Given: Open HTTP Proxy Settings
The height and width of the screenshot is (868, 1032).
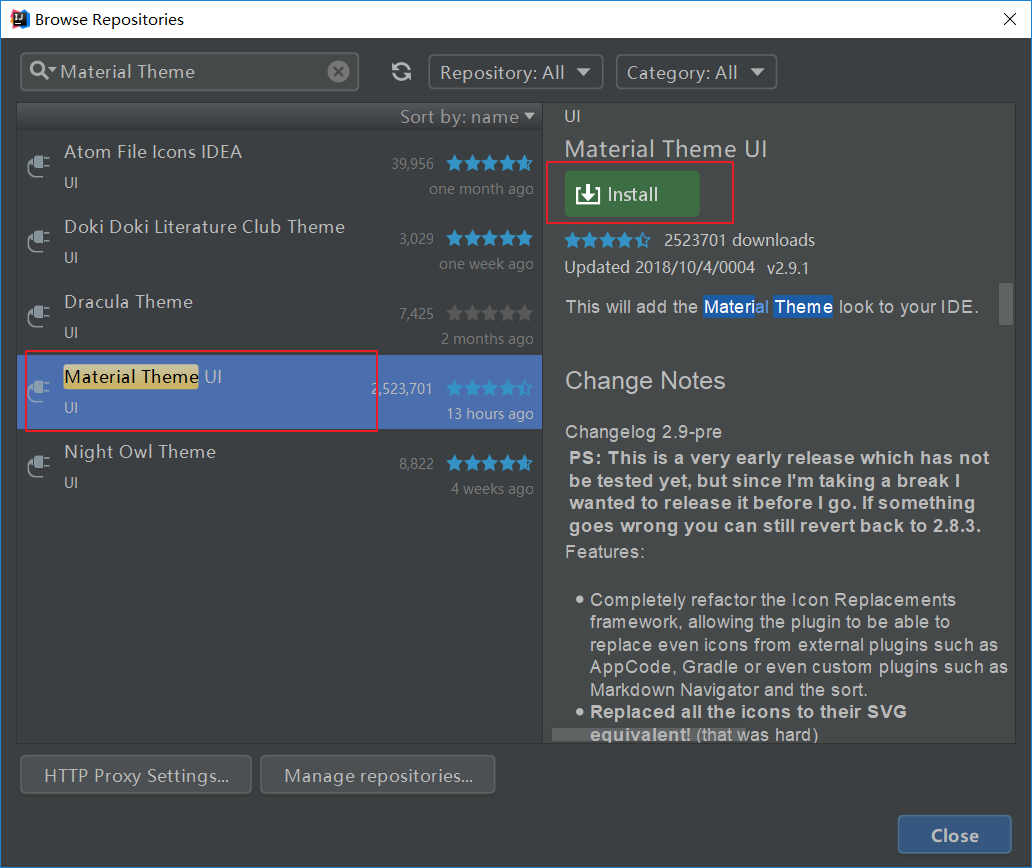Looking at the screenshot, I should coord(136,775).
